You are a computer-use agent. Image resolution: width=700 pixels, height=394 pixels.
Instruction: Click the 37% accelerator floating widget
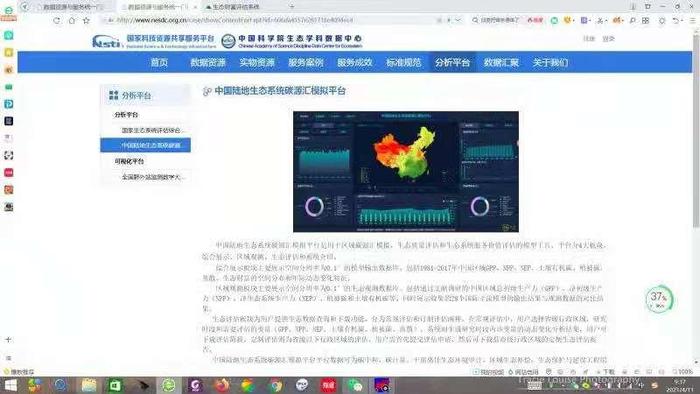[659, 299]
